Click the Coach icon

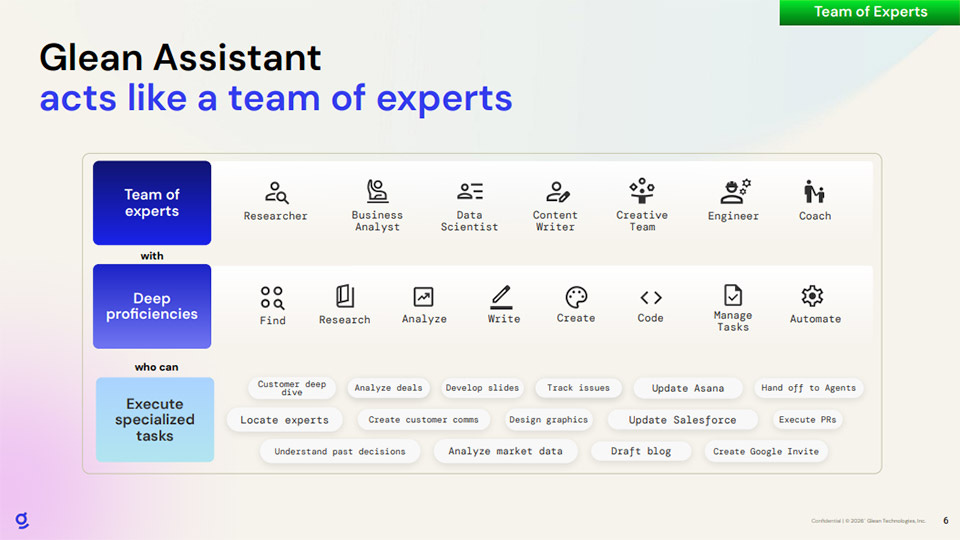[x=814, y=192]
